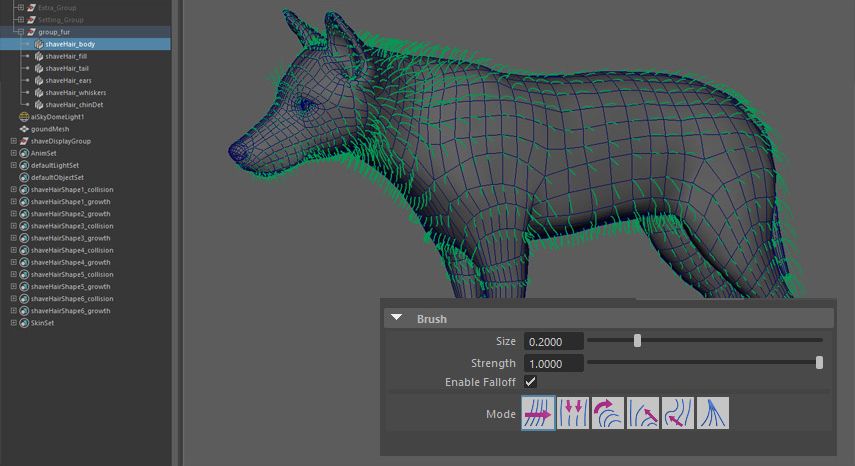The image size is (855, 466).
Task: Select shaveHairShape3_growth set
Action: (x=71, y=238)
